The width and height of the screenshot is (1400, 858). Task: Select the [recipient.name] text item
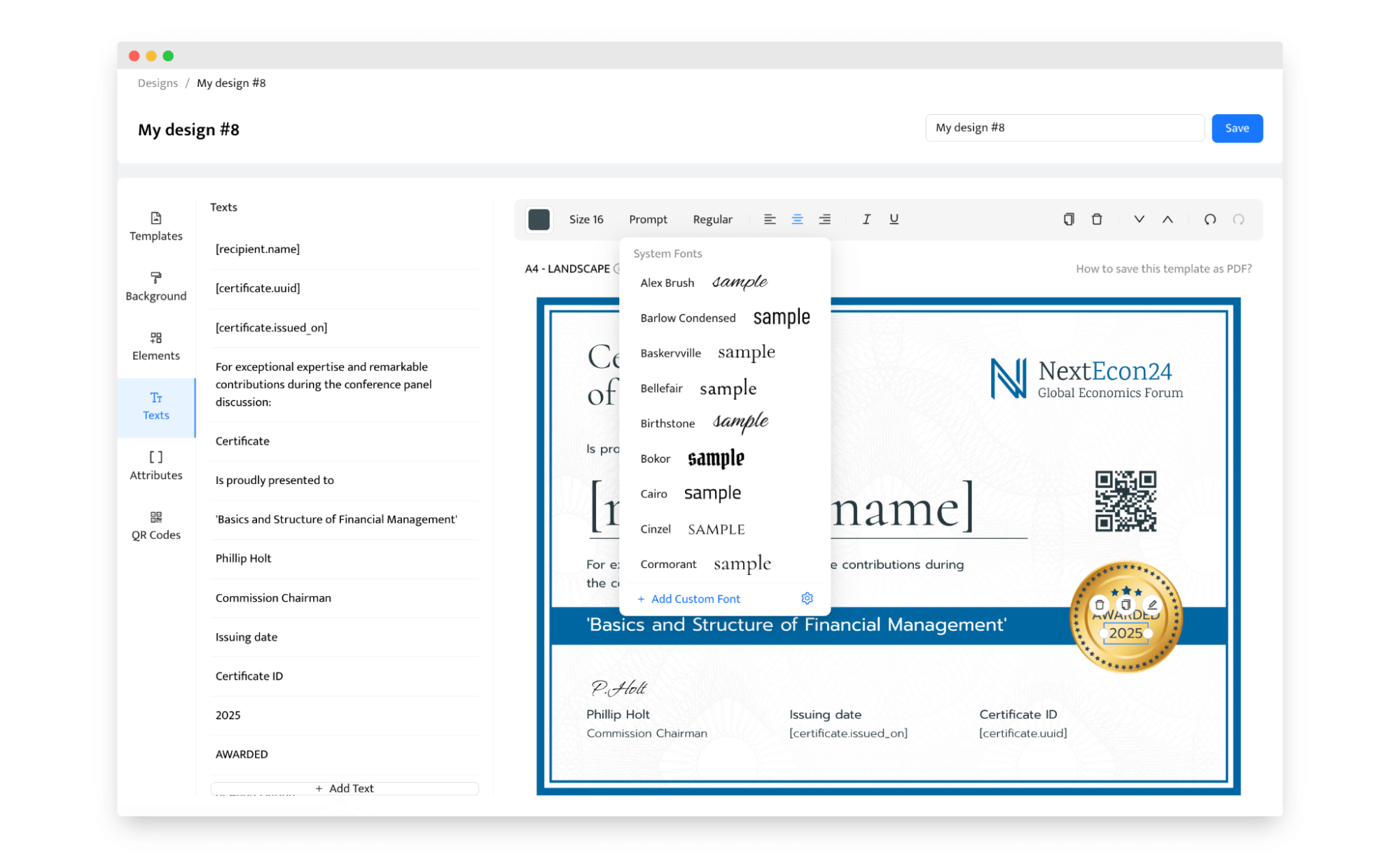click(x=345, y=249)
